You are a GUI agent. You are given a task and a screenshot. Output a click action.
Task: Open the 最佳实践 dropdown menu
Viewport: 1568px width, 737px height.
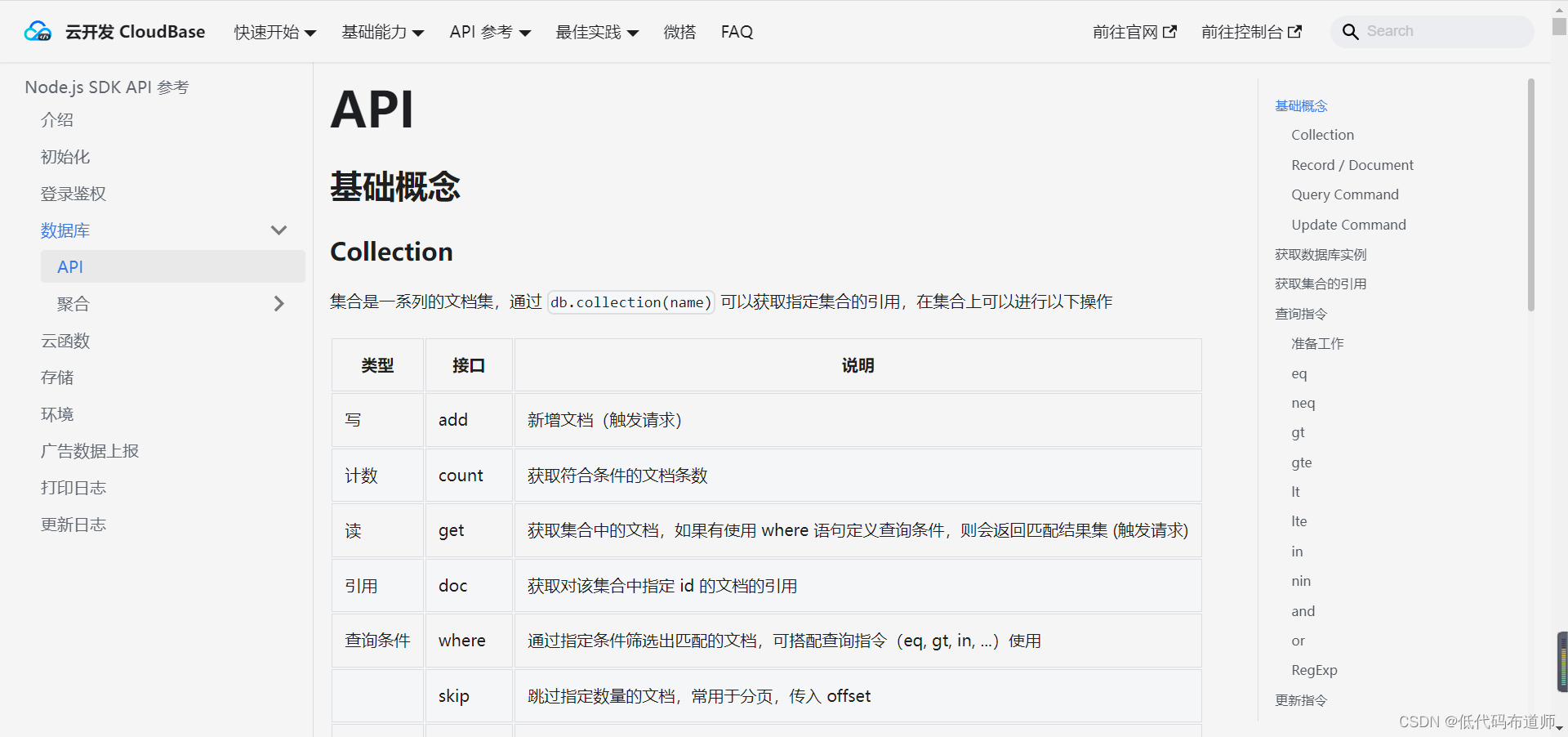597,32
